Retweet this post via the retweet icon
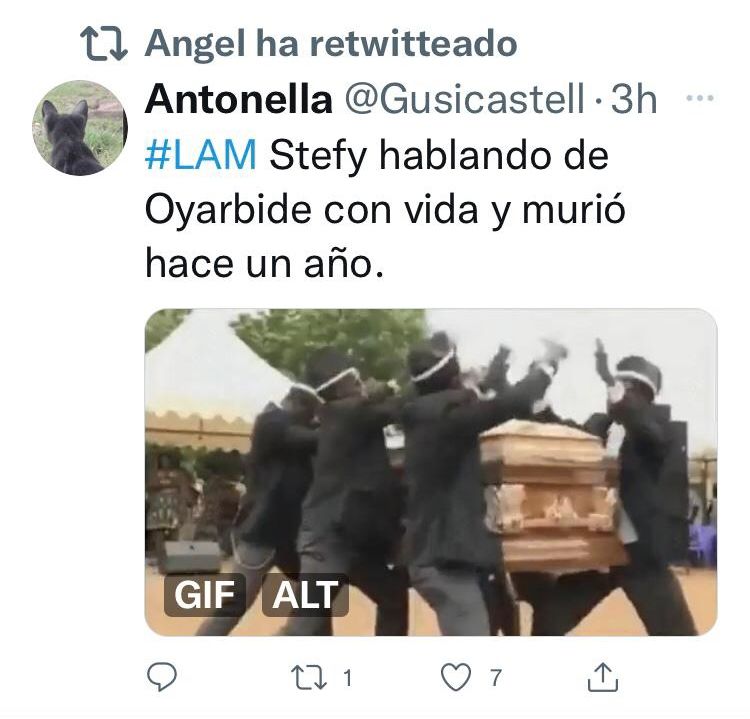 (x=309, y=677)
